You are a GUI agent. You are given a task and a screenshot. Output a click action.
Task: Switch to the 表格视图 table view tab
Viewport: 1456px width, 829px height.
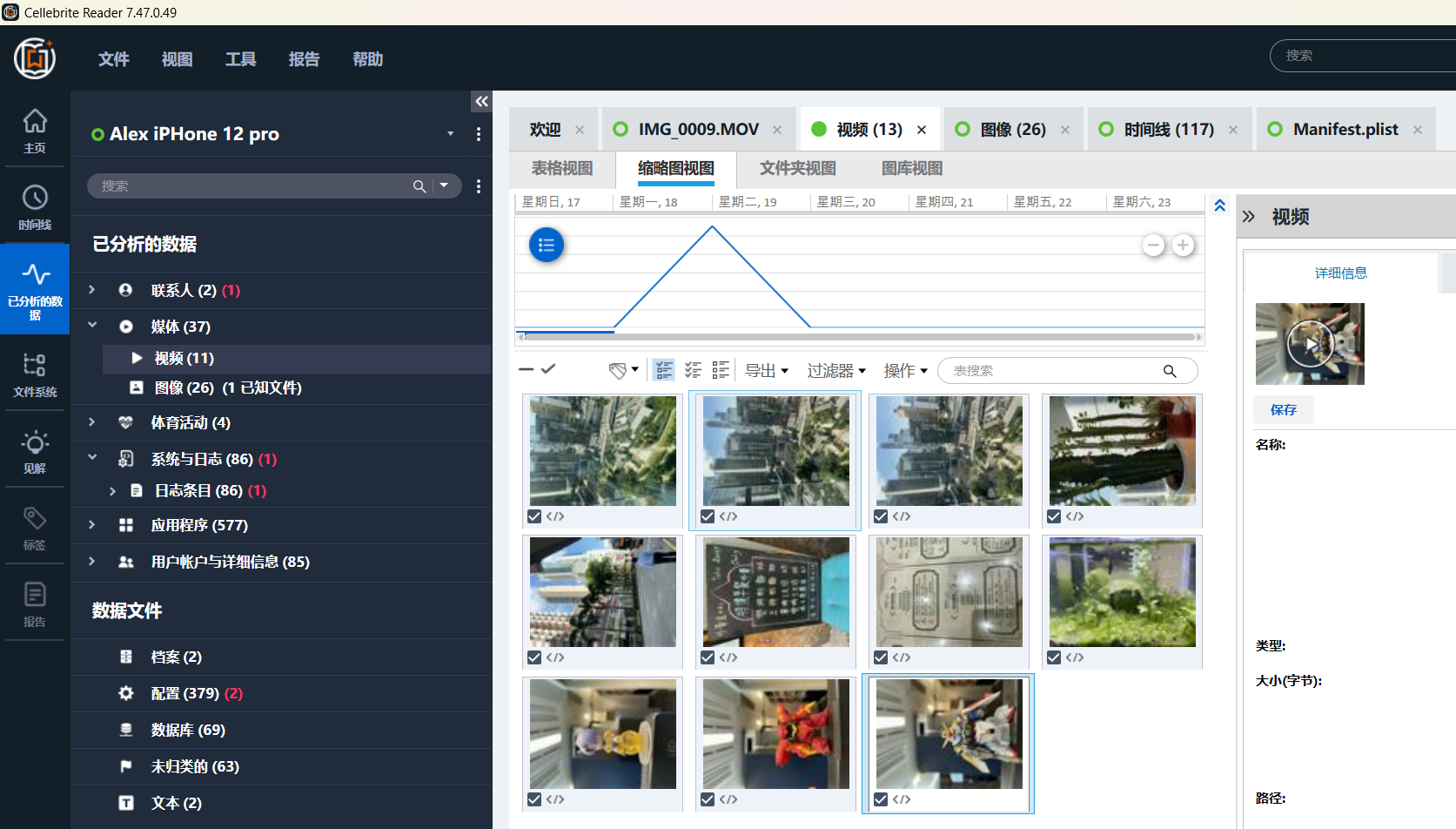(562, 169)
